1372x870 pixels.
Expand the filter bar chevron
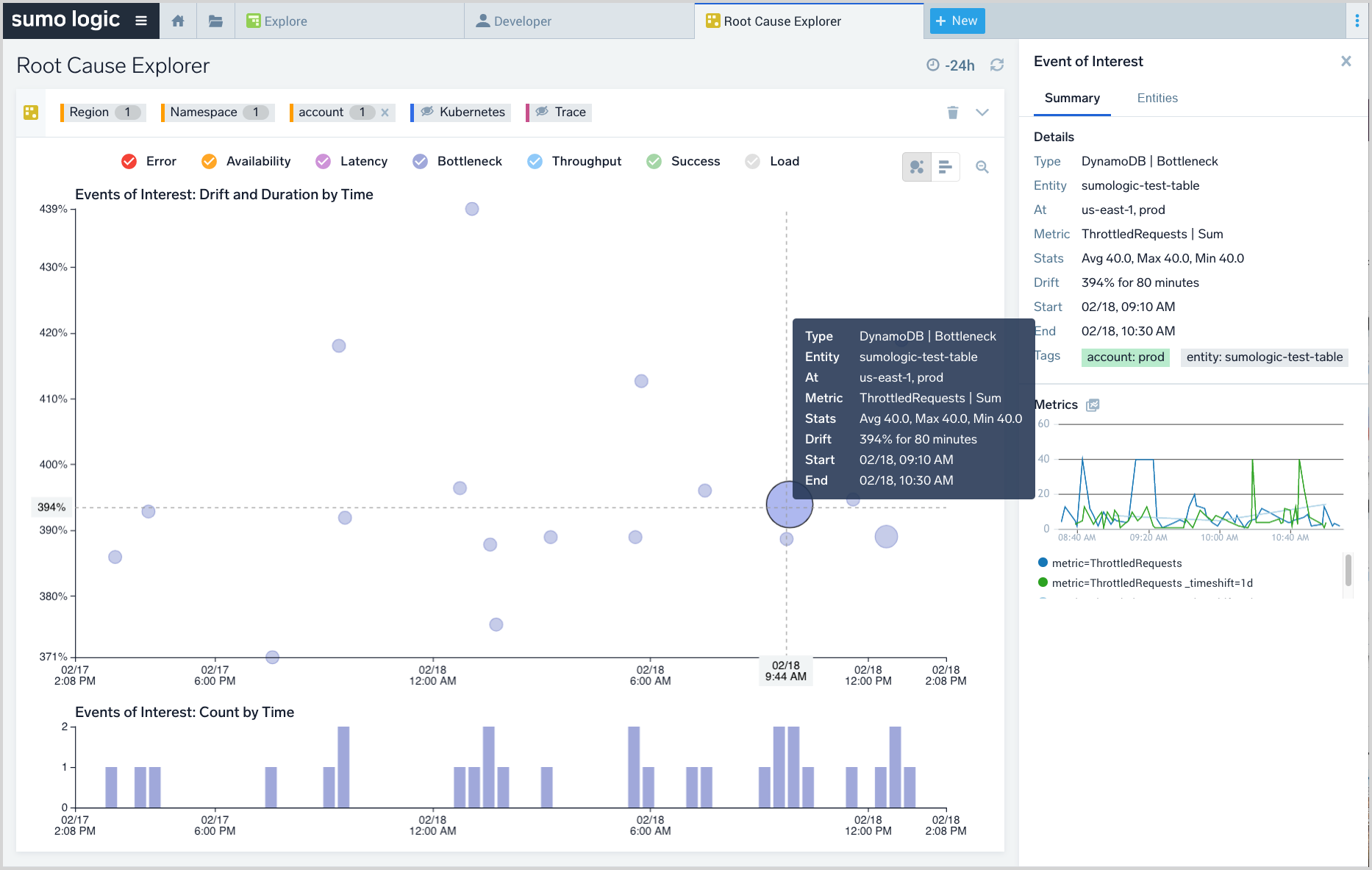coord(982,113)
